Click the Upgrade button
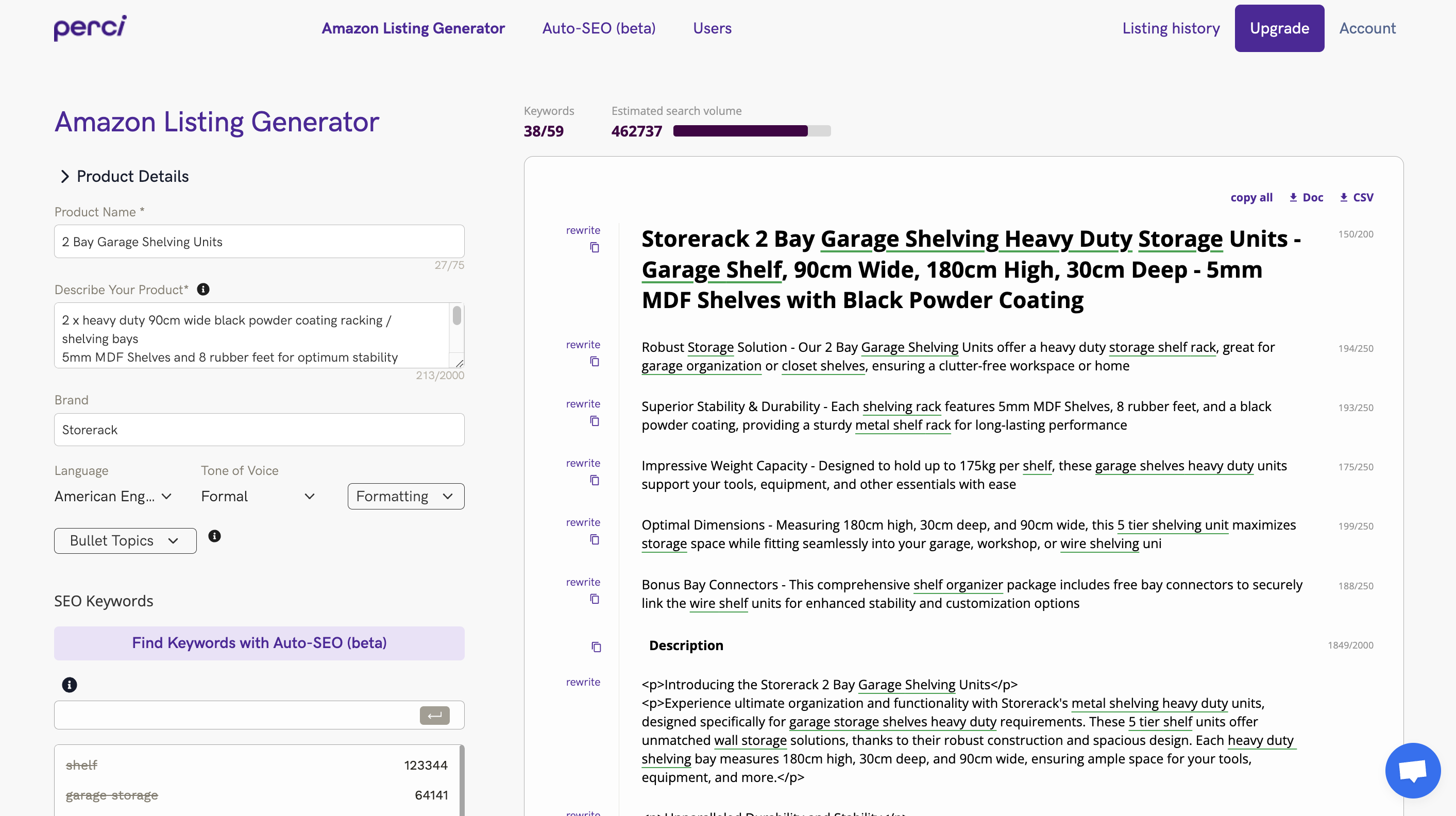 coord(1279,28)
